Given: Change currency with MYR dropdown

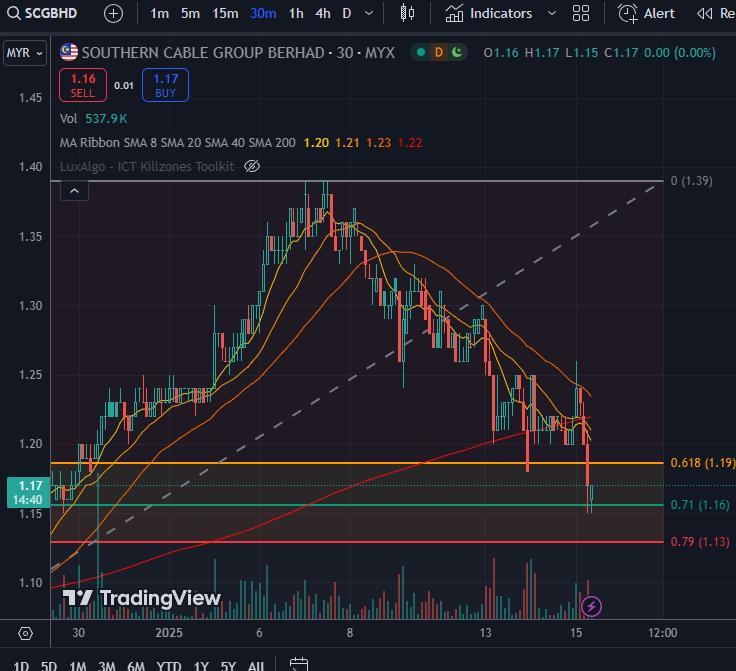Looking at the screenshot, I should [24, 53].
